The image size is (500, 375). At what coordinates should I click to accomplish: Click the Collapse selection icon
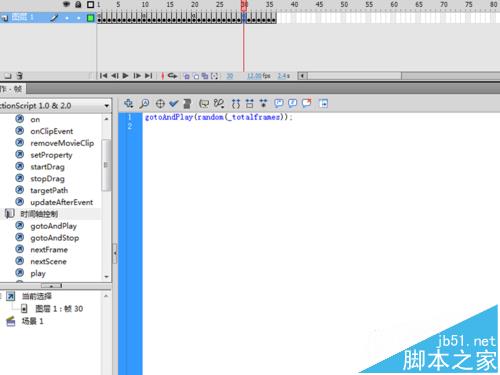click(249, 104)
